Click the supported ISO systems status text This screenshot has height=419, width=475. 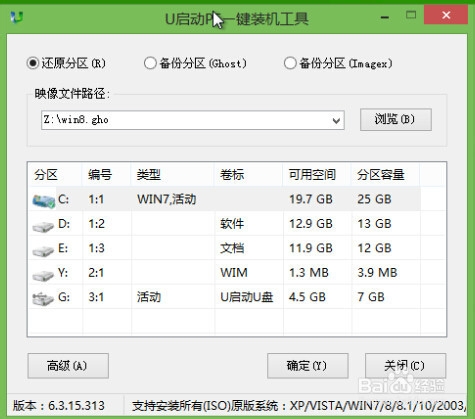299,406
